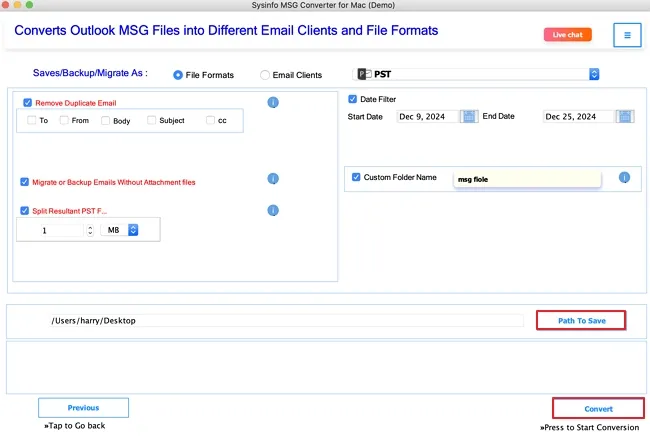Show info for Split Resultant PST
This screenshot has width=650, height=441.
coord(273,211)
